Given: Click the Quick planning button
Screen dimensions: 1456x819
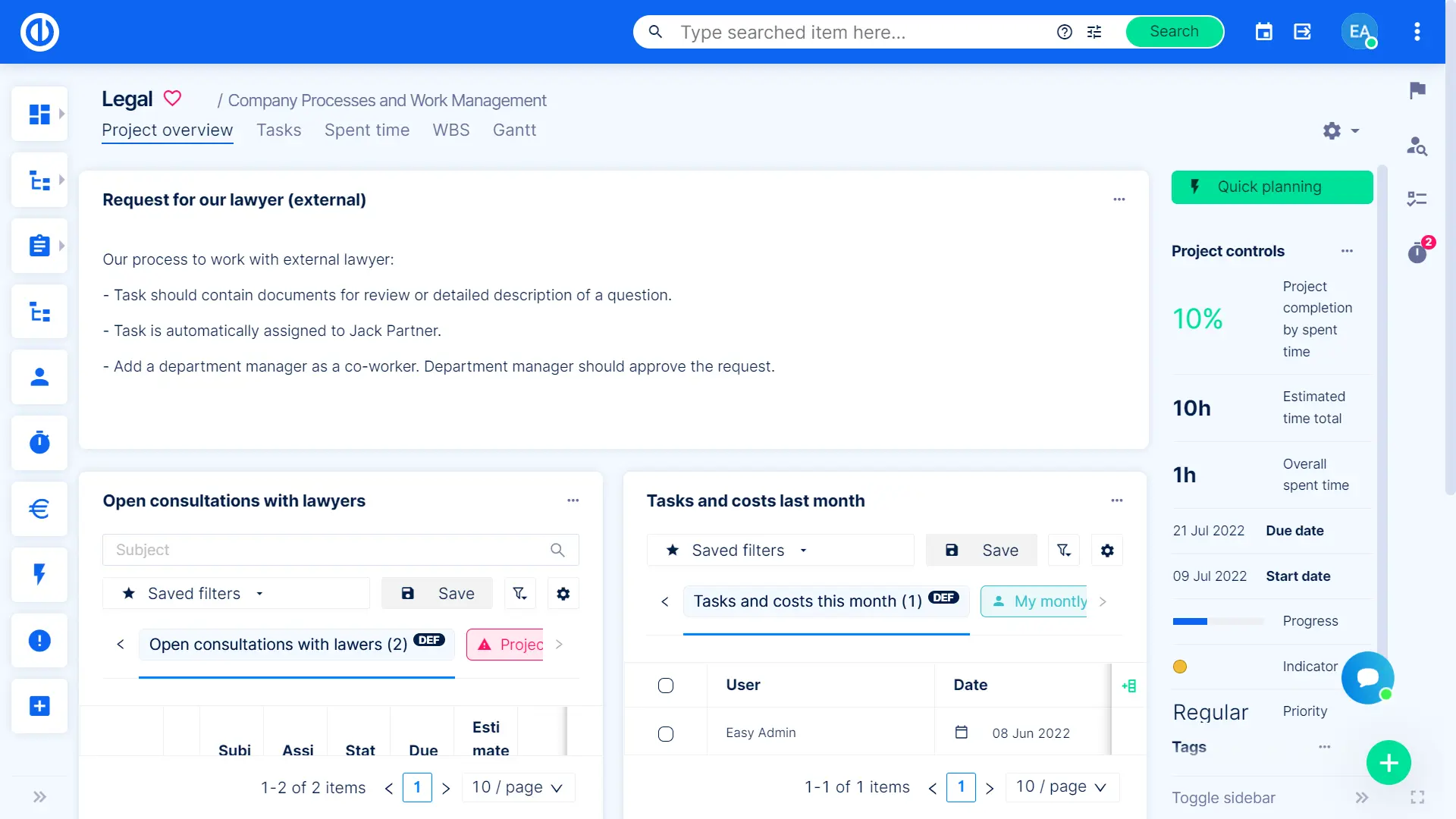Looking at the screenshot, I should click(x=1272, y=187).
